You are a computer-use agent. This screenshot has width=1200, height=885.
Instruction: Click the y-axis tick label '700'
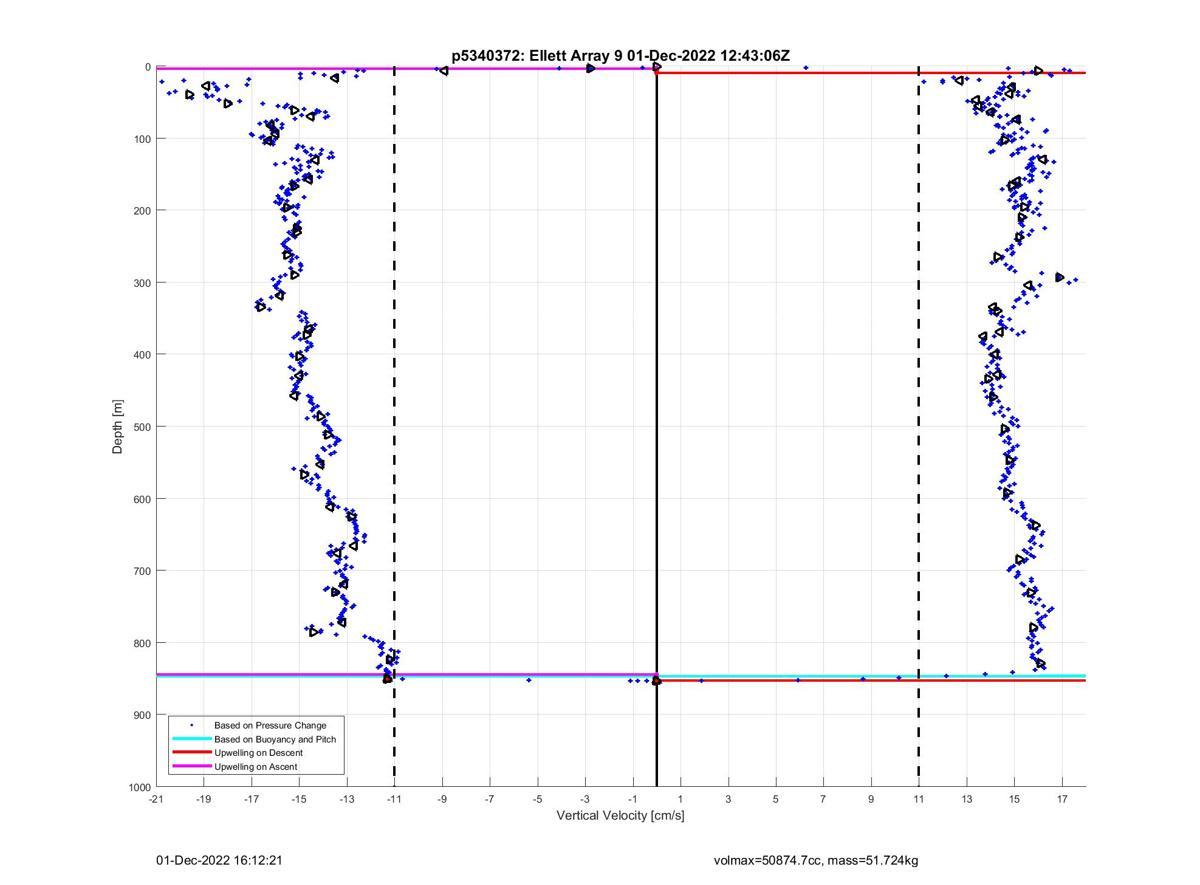pos(142,571)
